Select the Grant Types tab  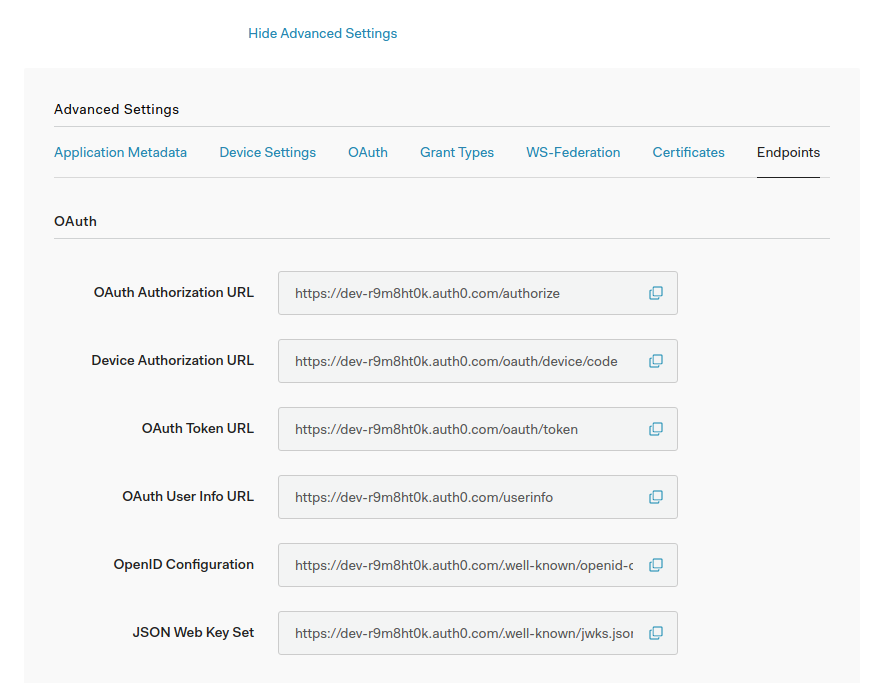click(456, 152)
